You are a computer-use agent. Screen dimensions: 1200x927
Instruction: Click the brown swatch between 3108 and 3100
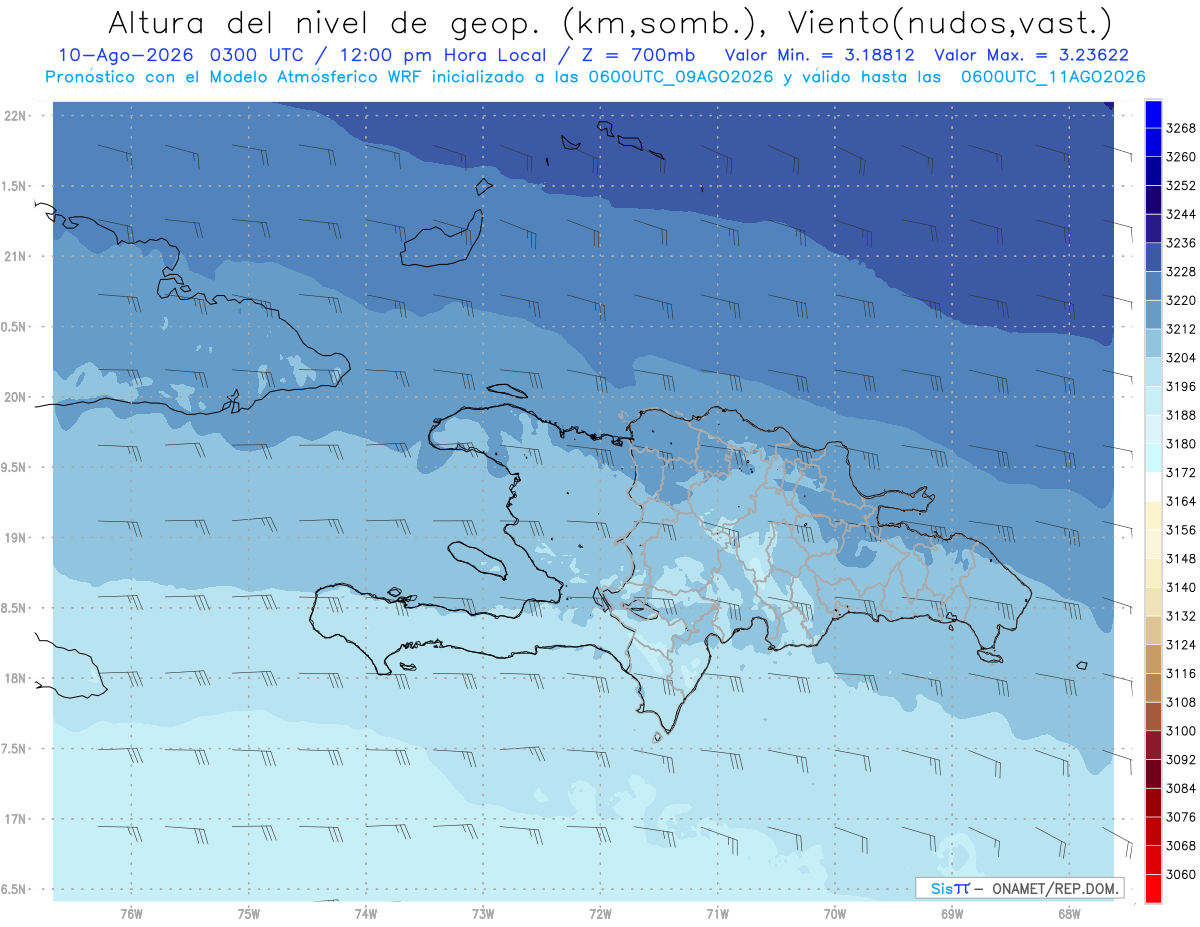1153,716
